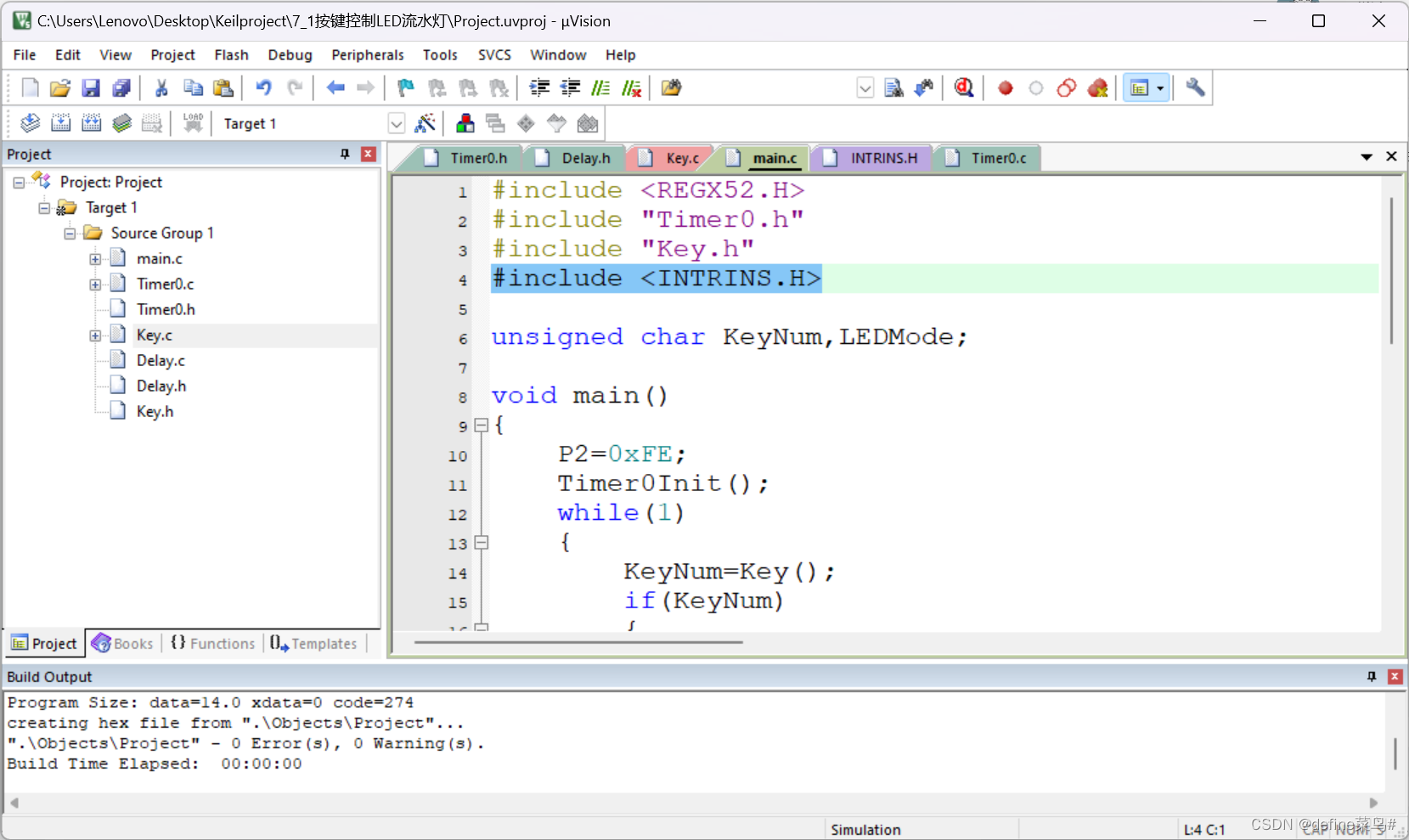The width and height of the screenshot is (1409, 840).
Task: Click Build Output scroll right arrow
Action: point(1374,803)
